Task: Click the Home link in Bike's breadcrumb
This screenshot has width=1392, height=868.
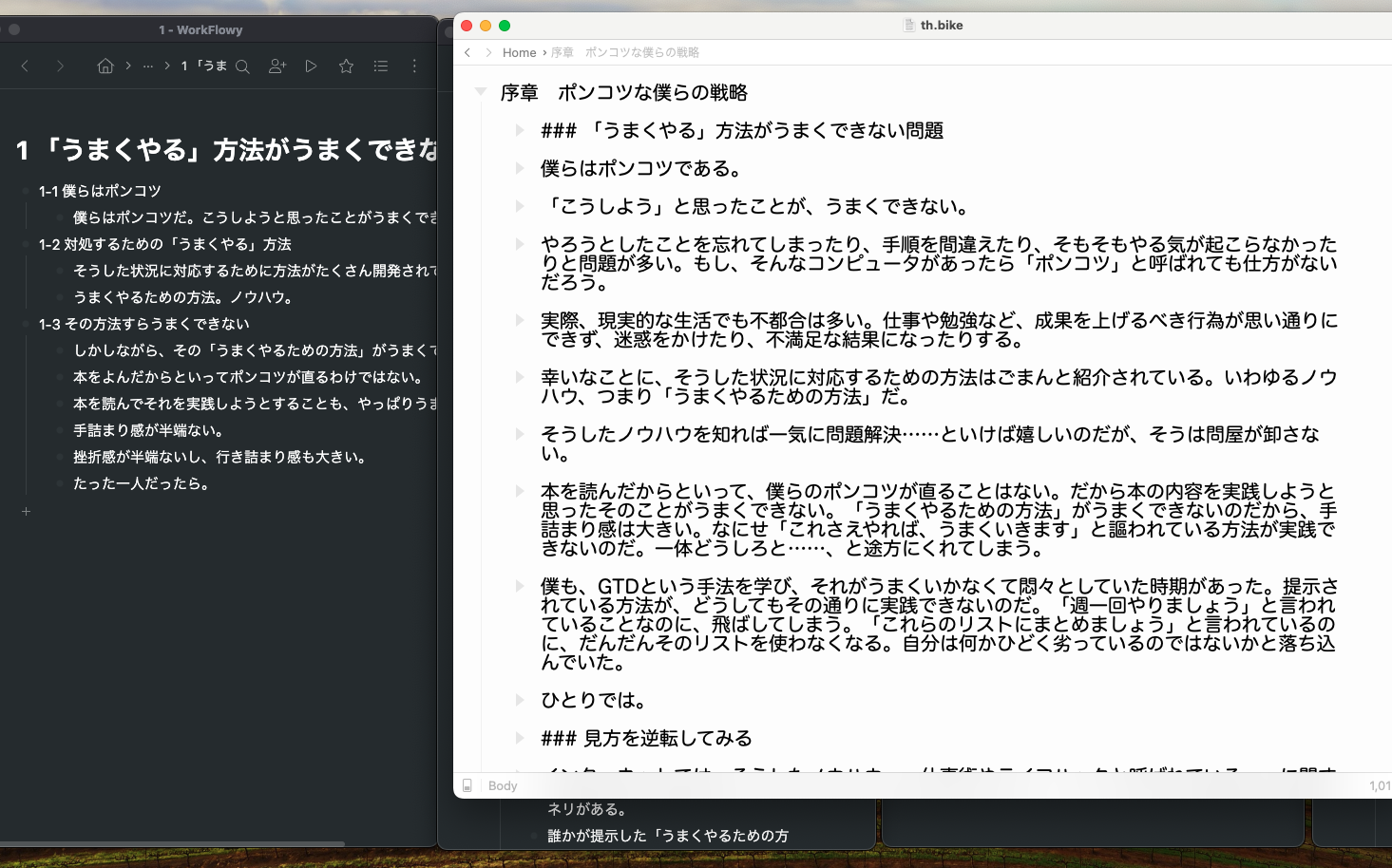Action: tap(520, 52)
